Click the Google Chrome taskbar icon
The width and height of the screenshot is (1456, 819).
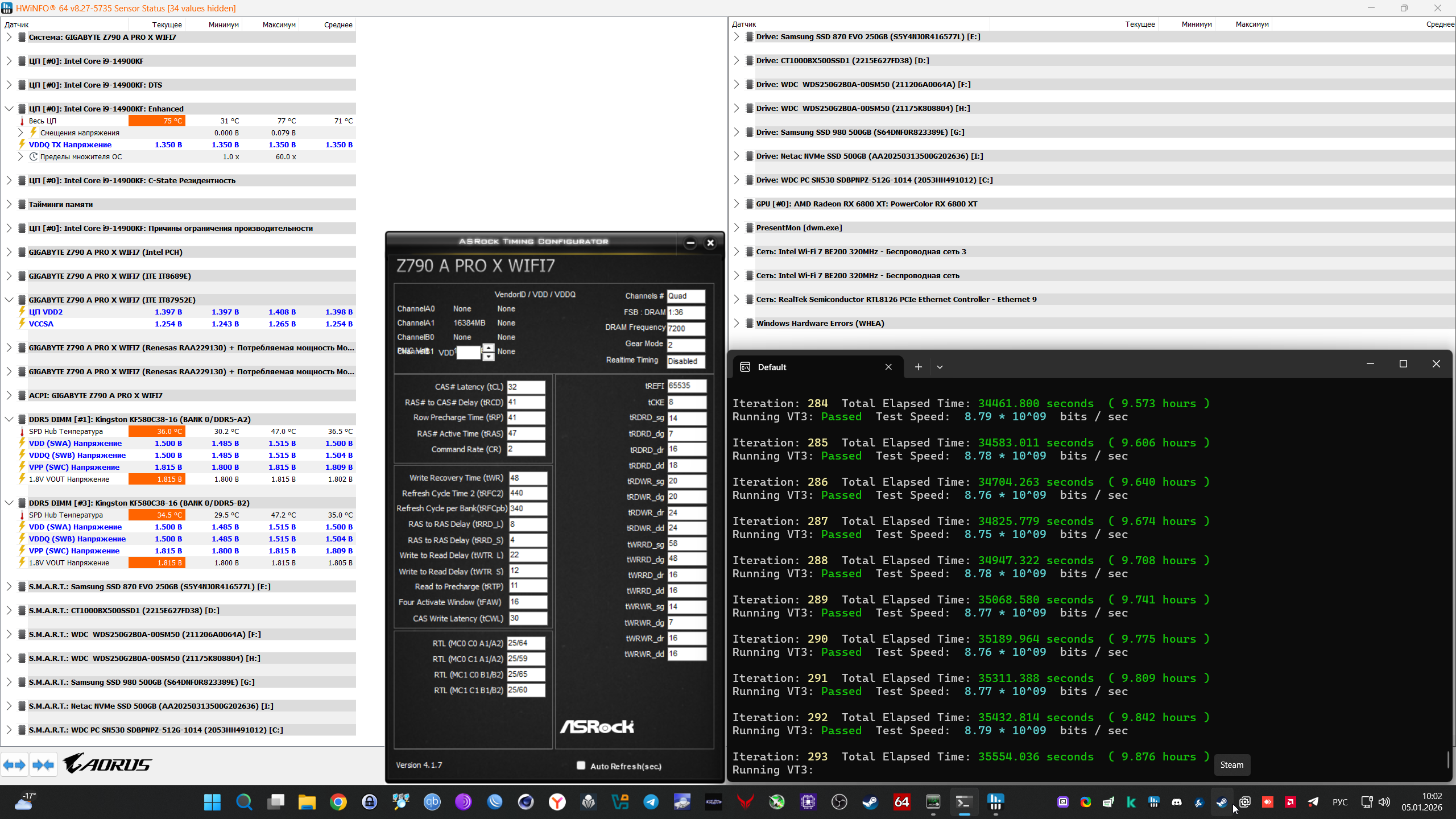click(x=338, y=802)
